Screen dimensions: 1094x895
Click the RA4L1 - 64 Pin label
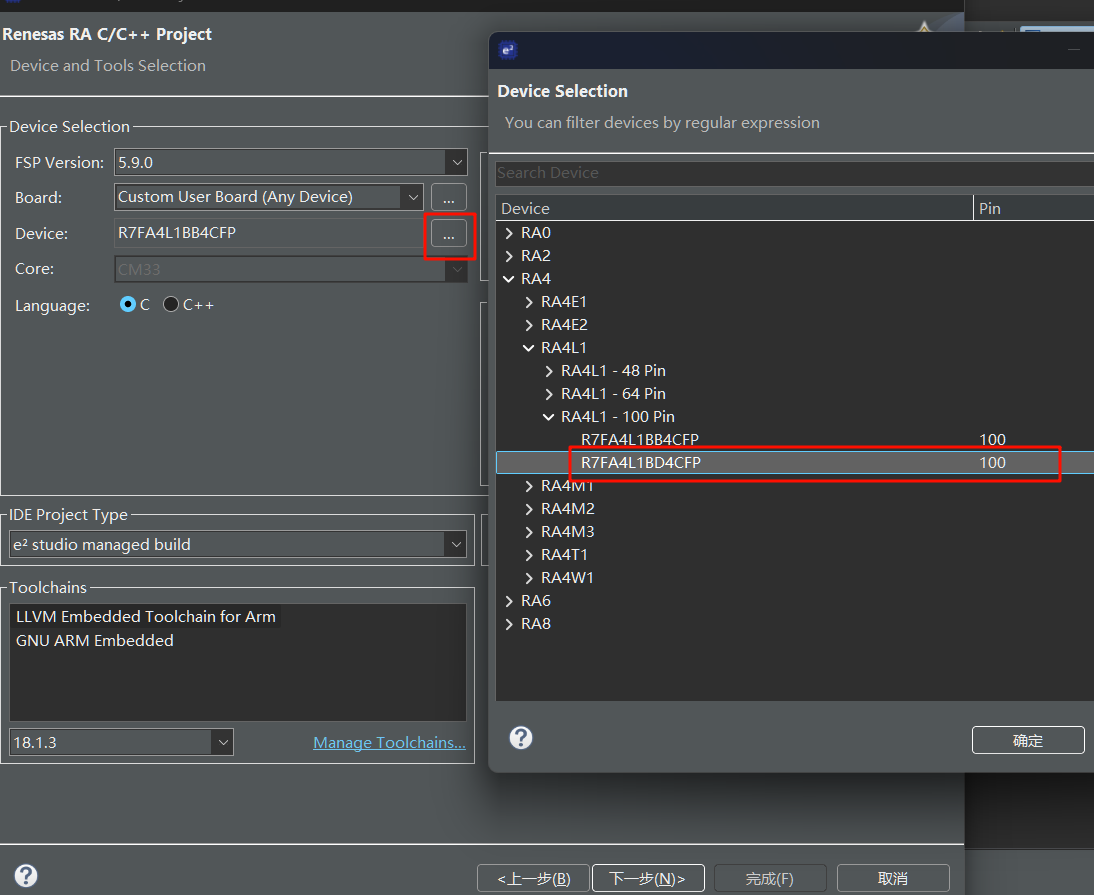tap(613, 394)
